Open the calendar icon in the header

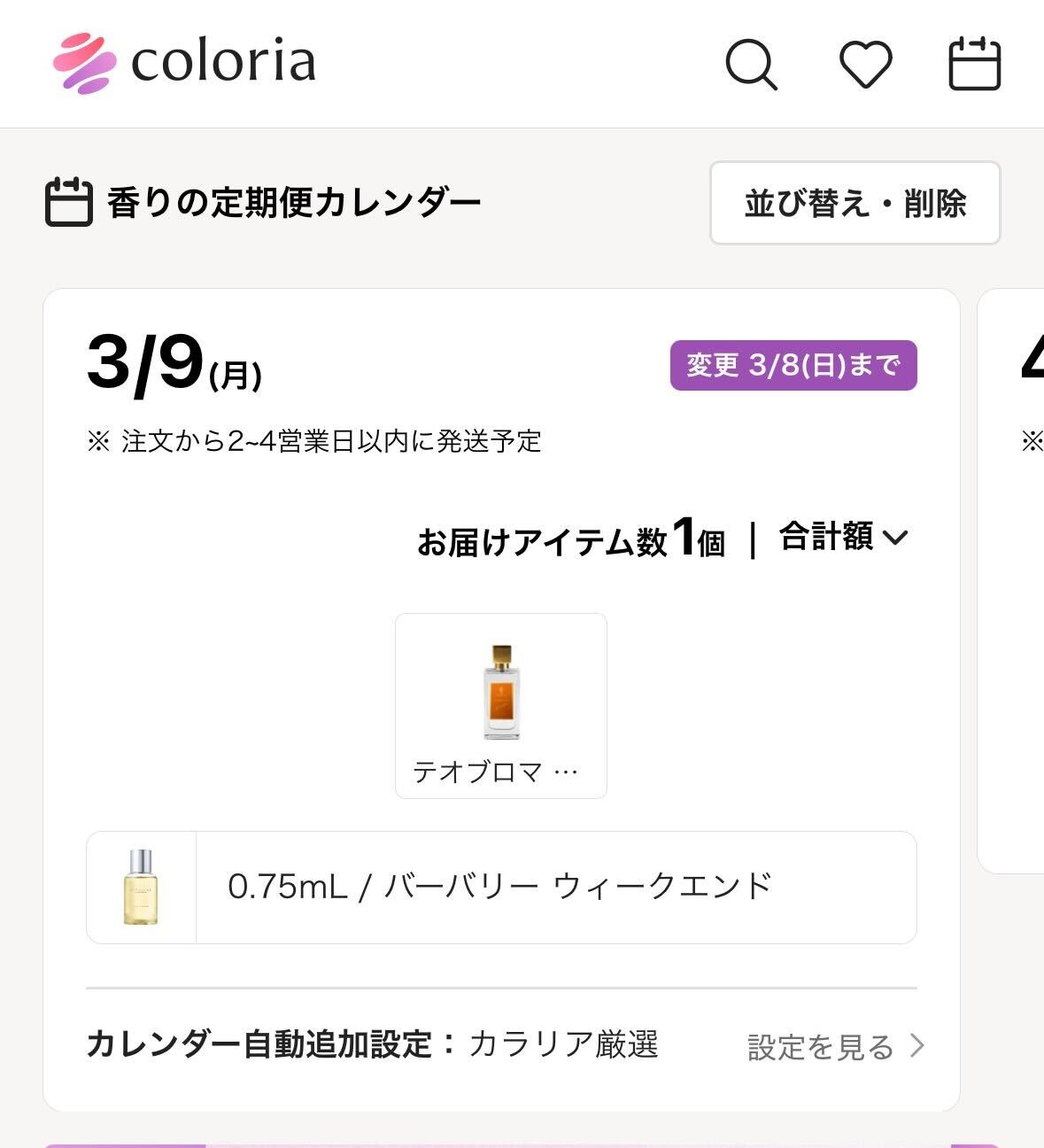(x=974, y=64)
